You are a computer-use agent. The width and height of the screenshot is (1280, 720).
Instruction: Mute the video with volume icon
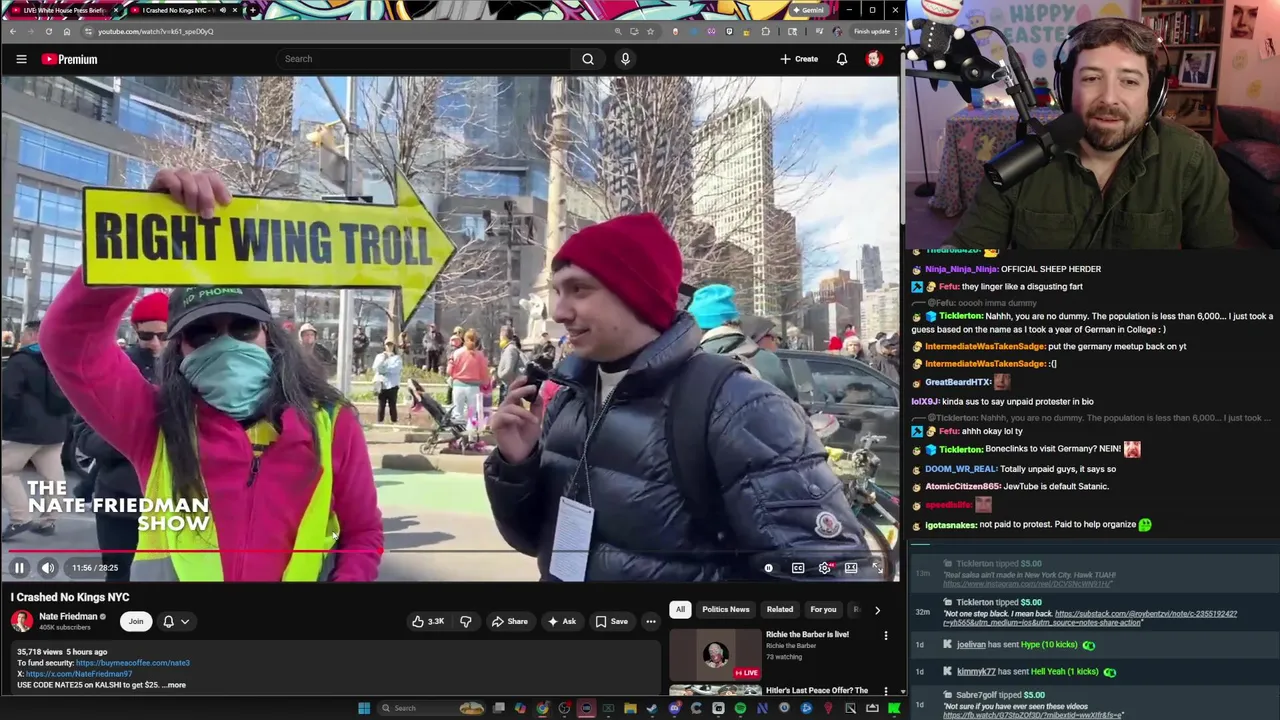[x=48, y=568]
